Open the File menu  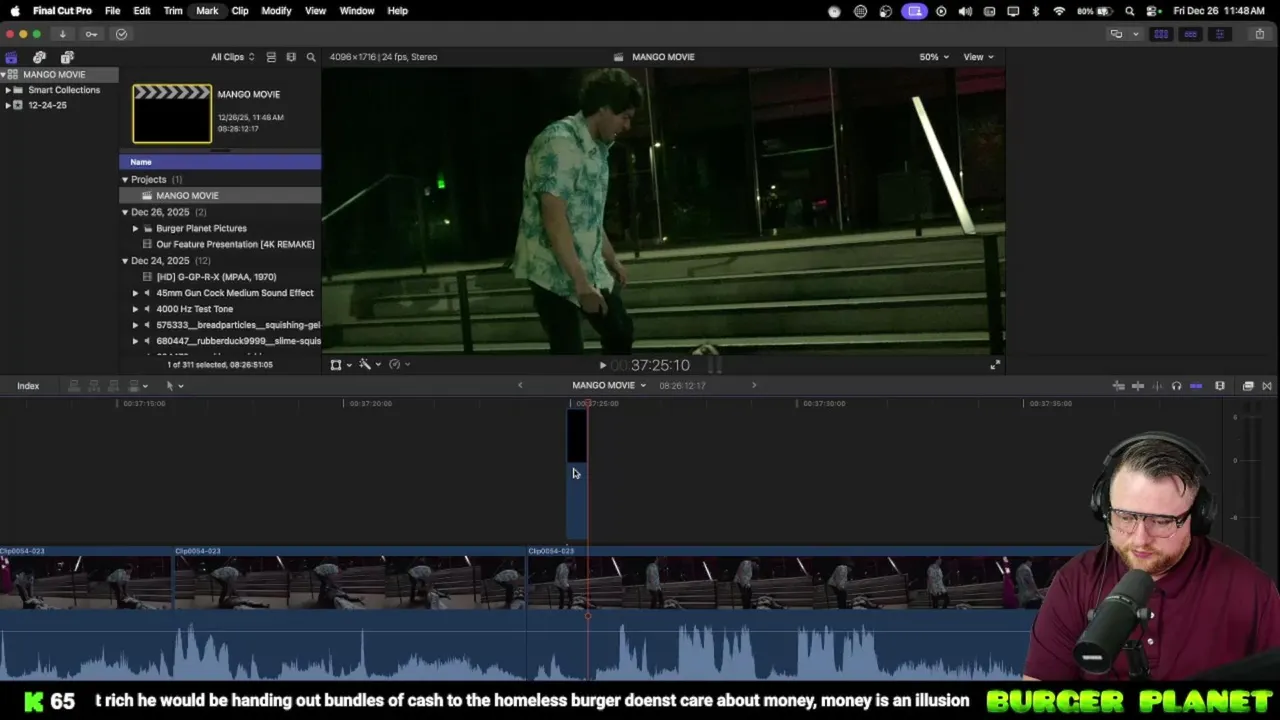[113, 11]
